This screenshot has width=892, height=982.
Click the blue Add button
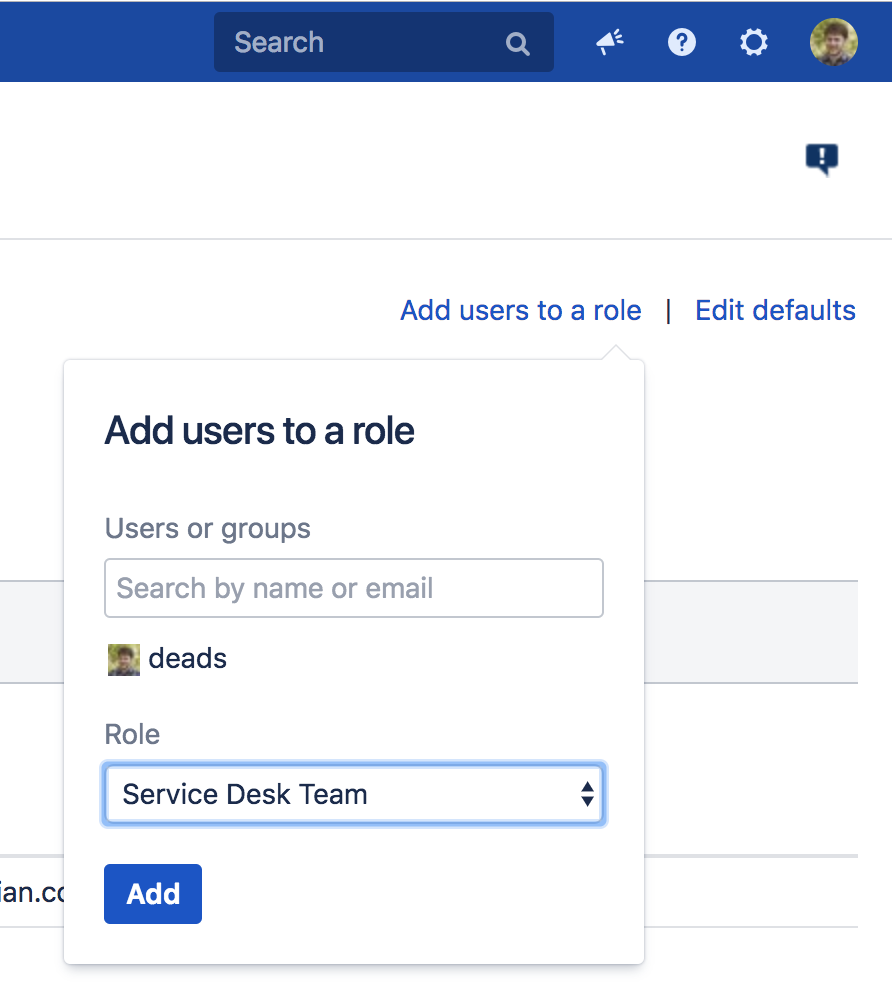click(153, 894)
